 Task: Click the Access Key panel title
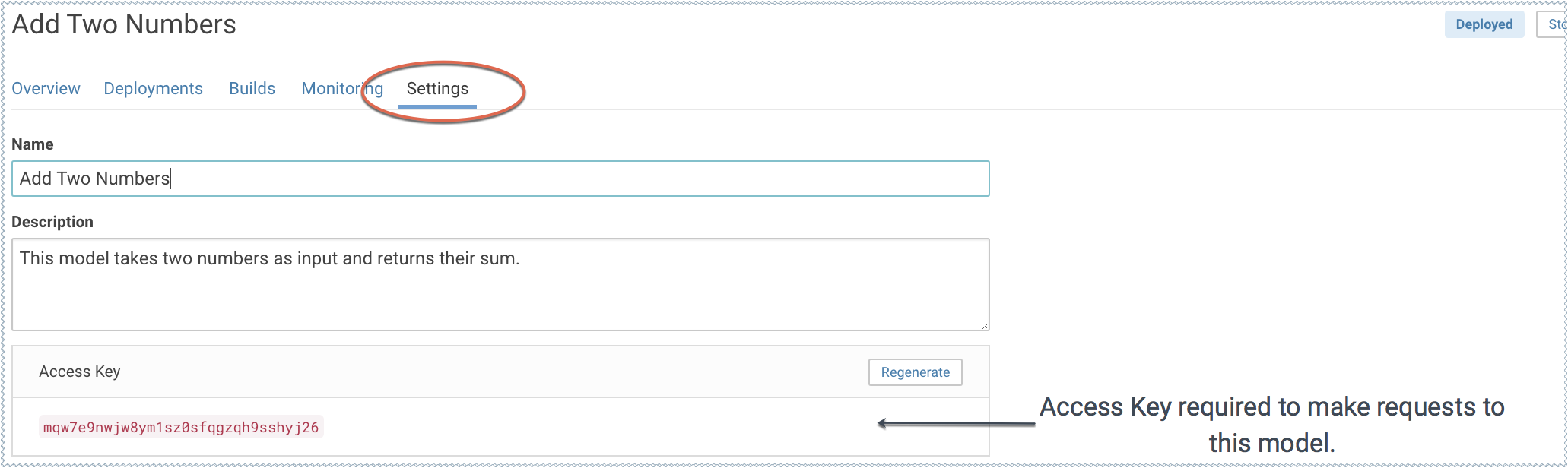coord(80,372)
